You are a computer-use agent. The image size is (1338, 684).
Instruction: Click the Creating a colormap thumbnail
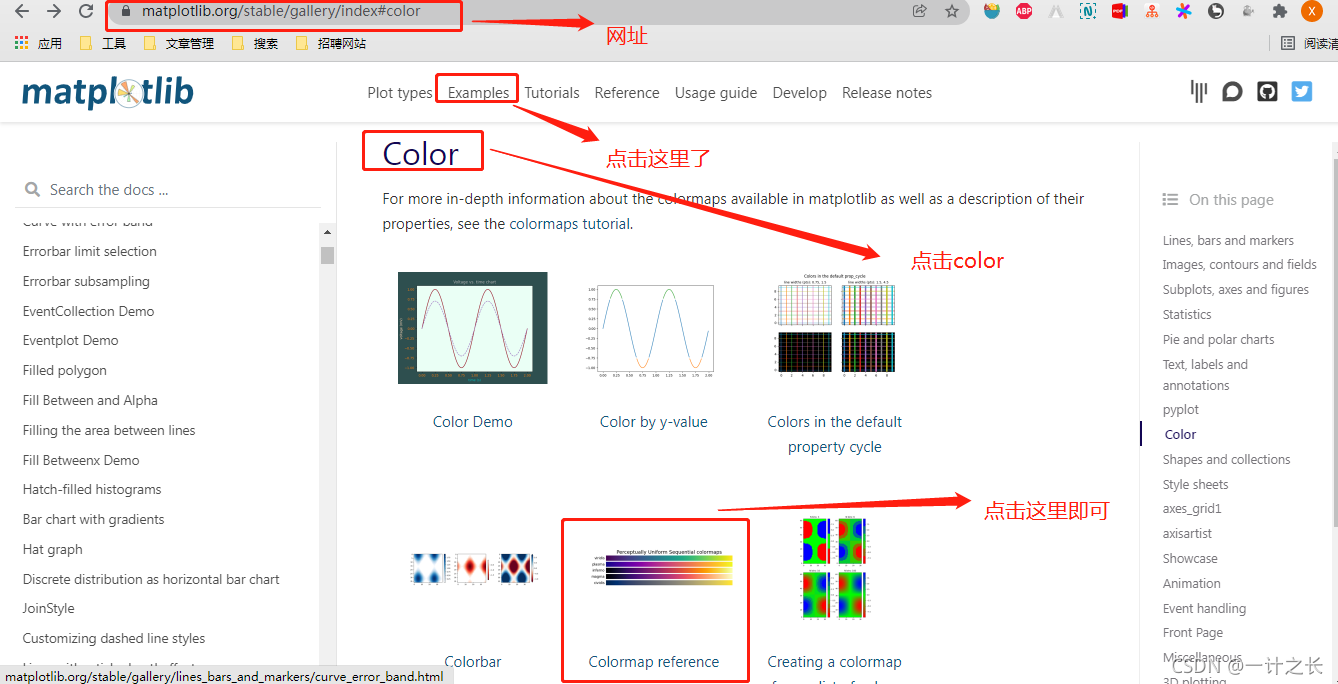point(835,569)
